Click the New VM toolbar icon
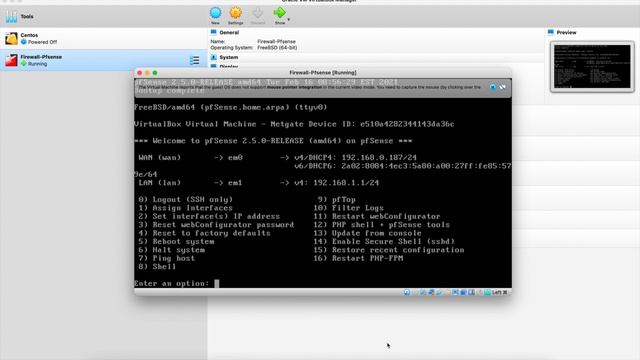Image resolution: width=640 pixels, height=360 pixels. click(216, 13)
